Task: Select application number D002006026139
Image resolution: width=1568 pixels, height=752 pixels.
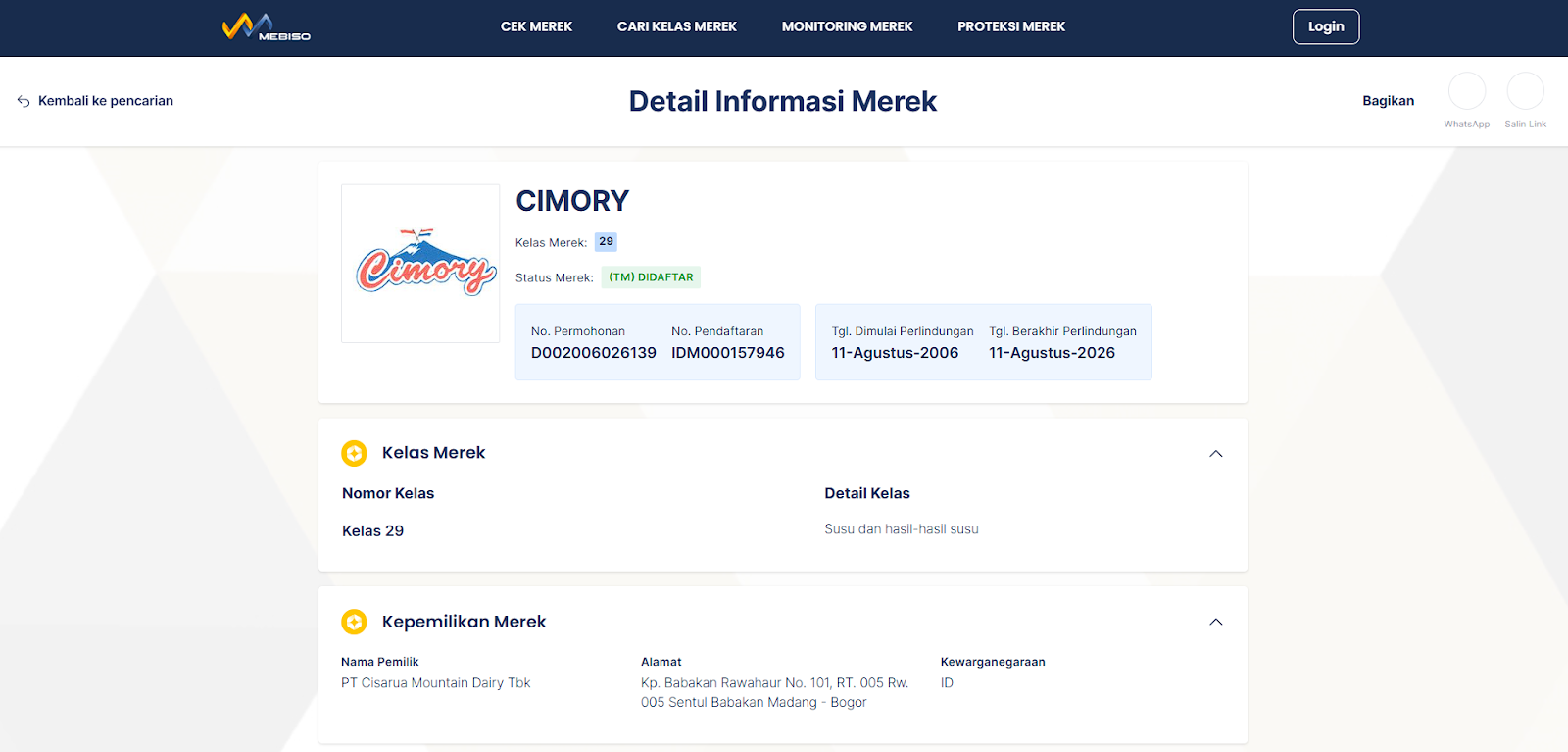Action: 594,353
